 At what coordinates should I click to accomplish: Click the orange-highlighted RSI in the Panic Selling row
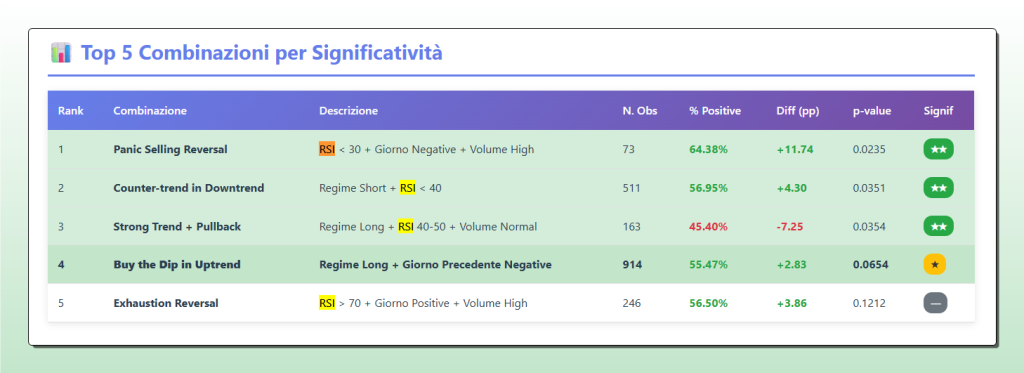[327, 150]
